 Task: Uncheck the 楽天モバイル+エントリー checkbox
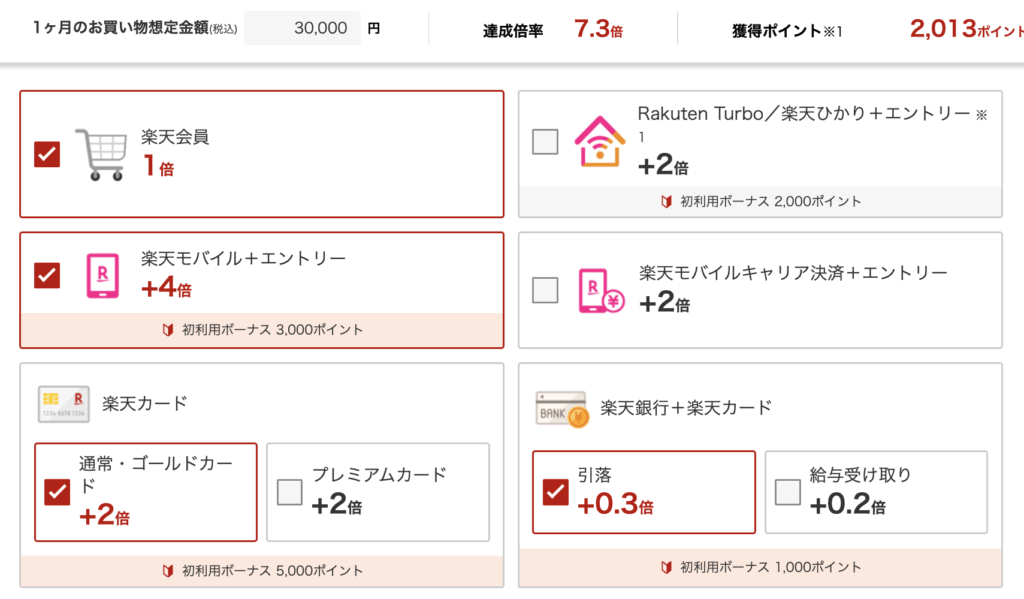pyautogui.click(x=47, y=276)
